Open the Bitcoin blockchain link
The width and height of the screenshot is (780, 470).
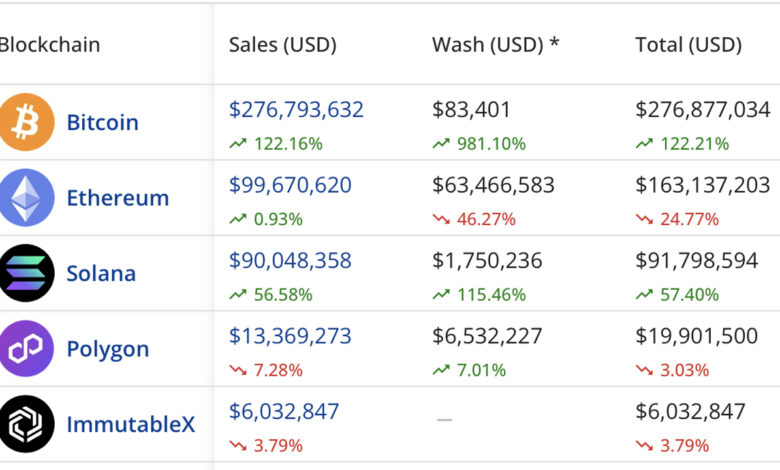tap(102, 123)
